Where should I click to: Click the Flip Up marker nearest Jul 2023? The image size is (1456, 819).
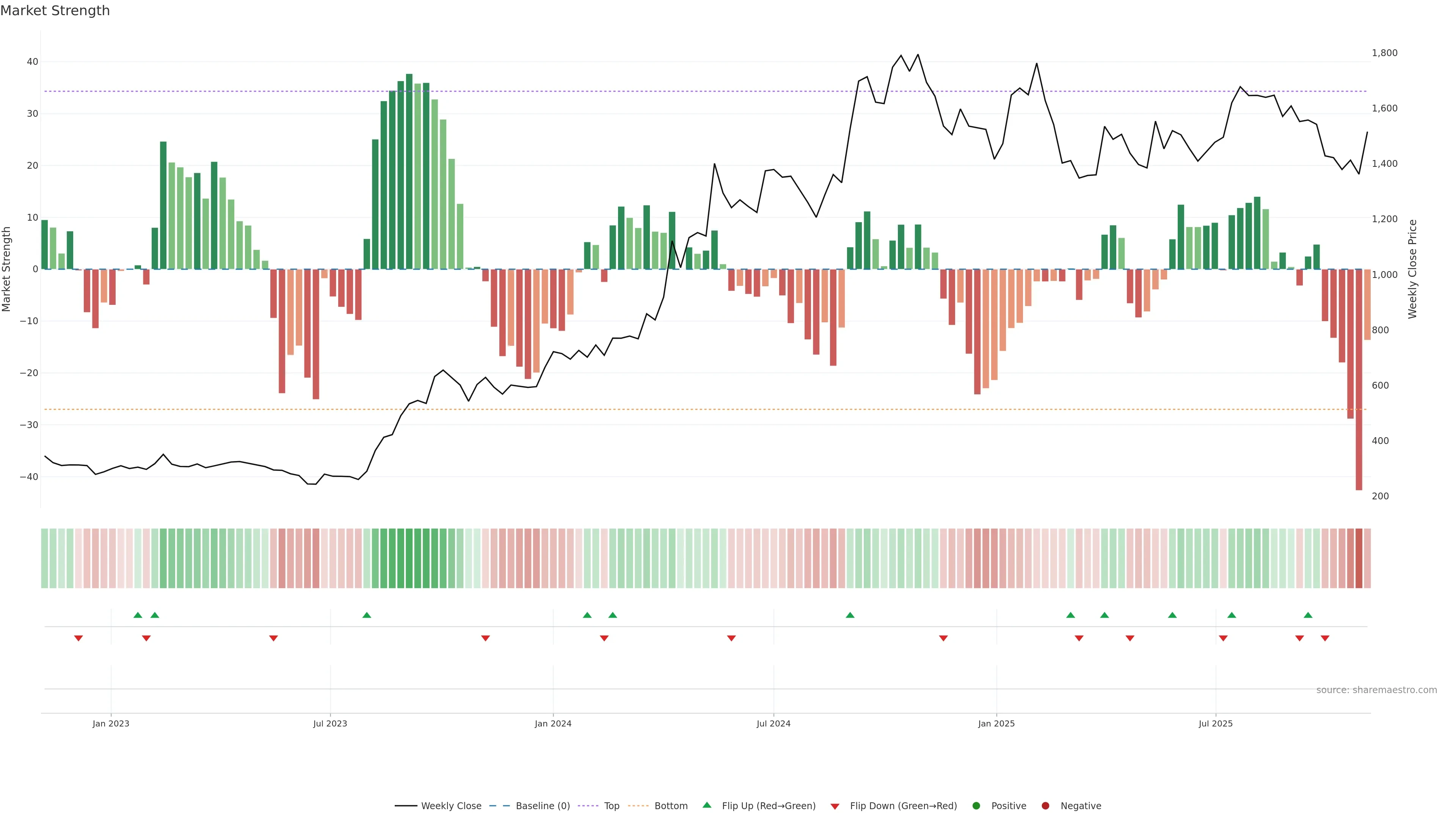tap(367, 615)
